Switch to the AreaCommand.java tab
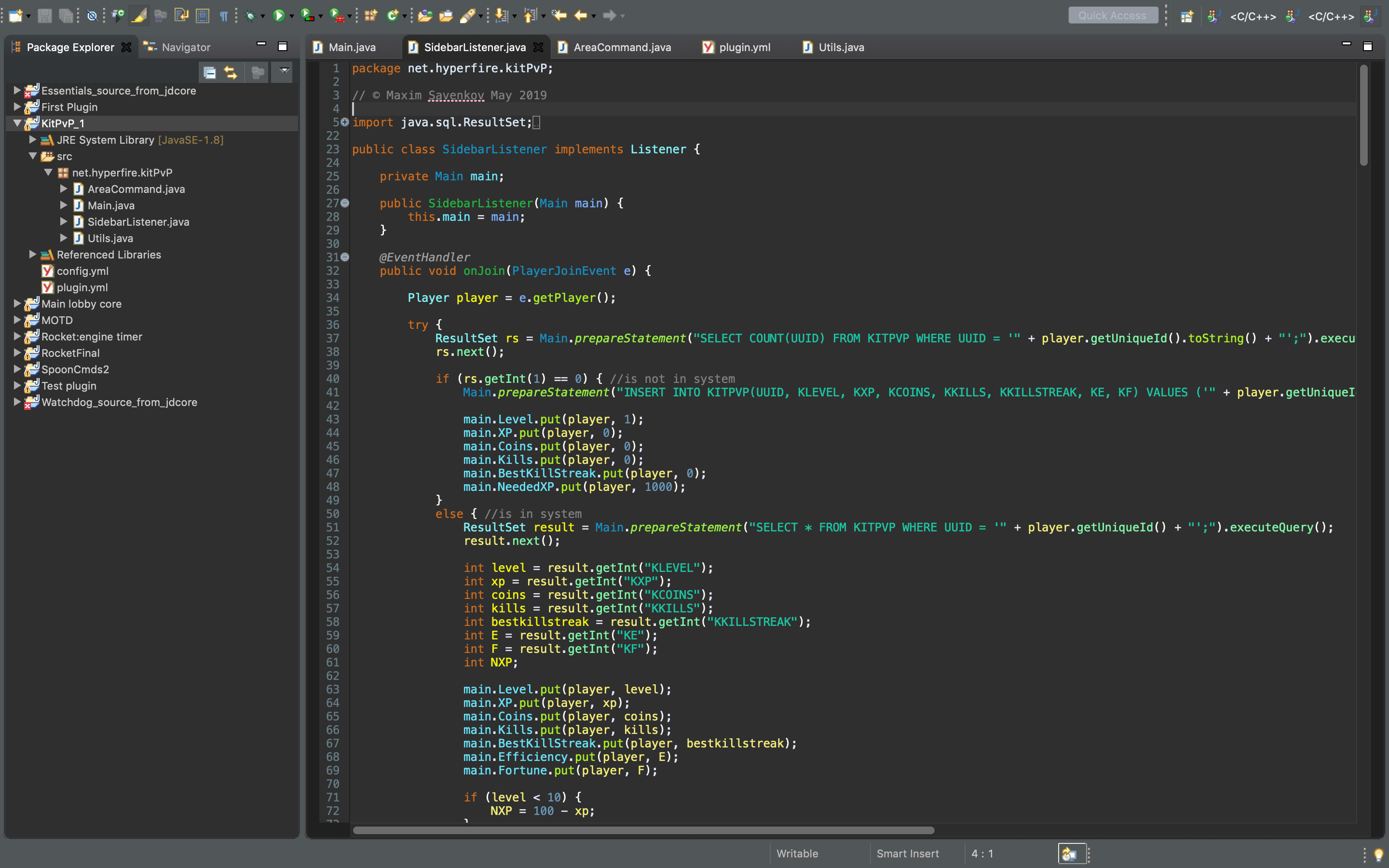The image size is (1389, 868). (622, 47)
